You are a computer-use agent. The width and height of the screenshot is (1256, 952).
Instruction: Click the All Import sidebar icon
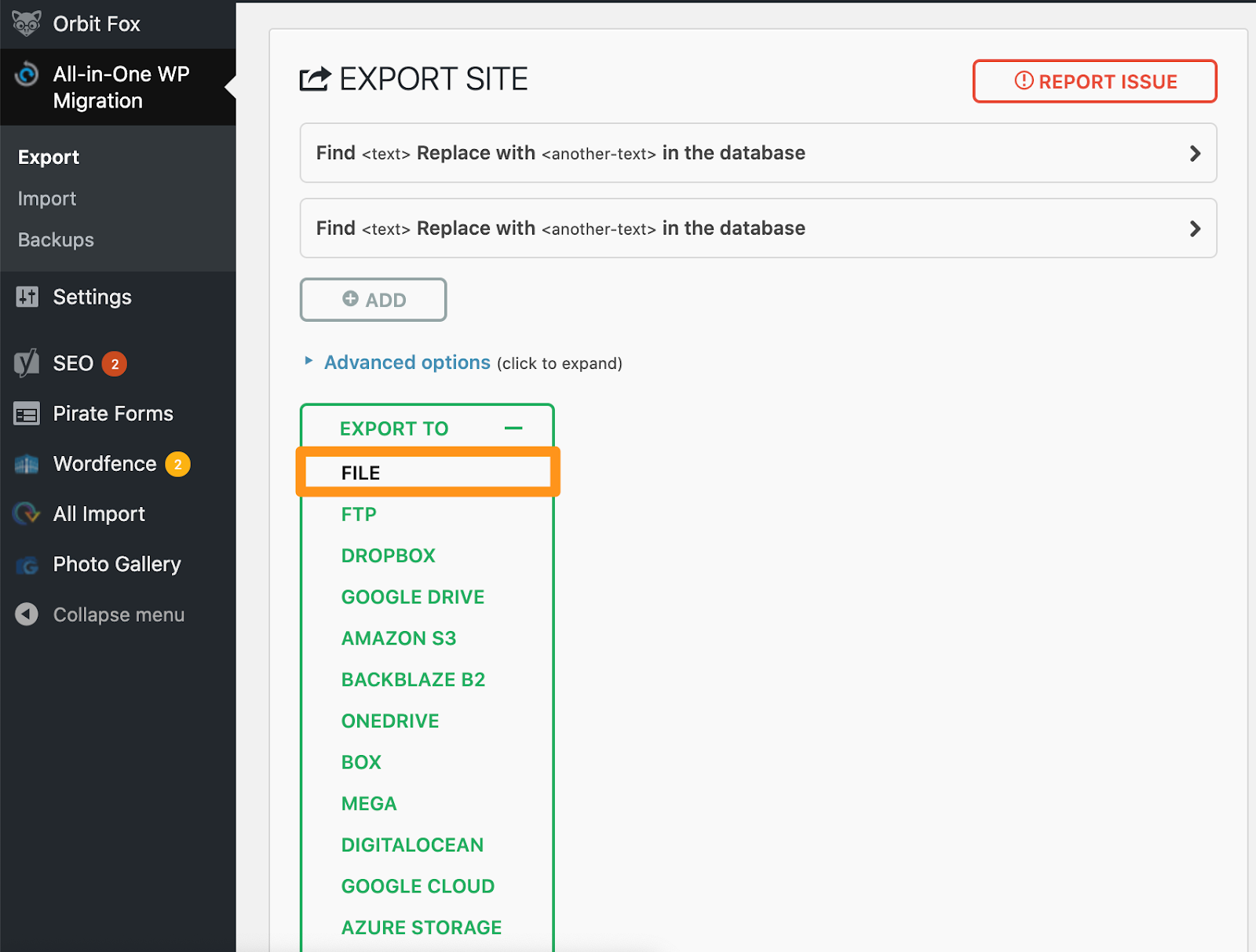(26, 513)
